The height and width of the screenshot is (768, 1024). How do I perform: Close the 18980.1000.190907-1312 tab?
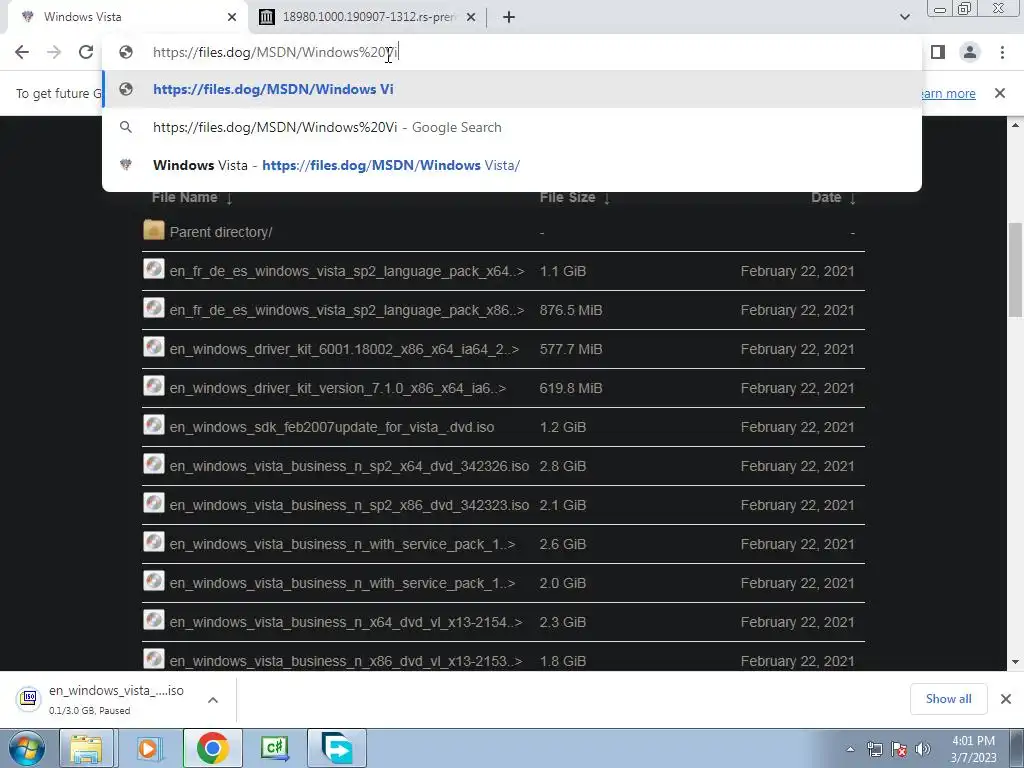pos(471,17)
